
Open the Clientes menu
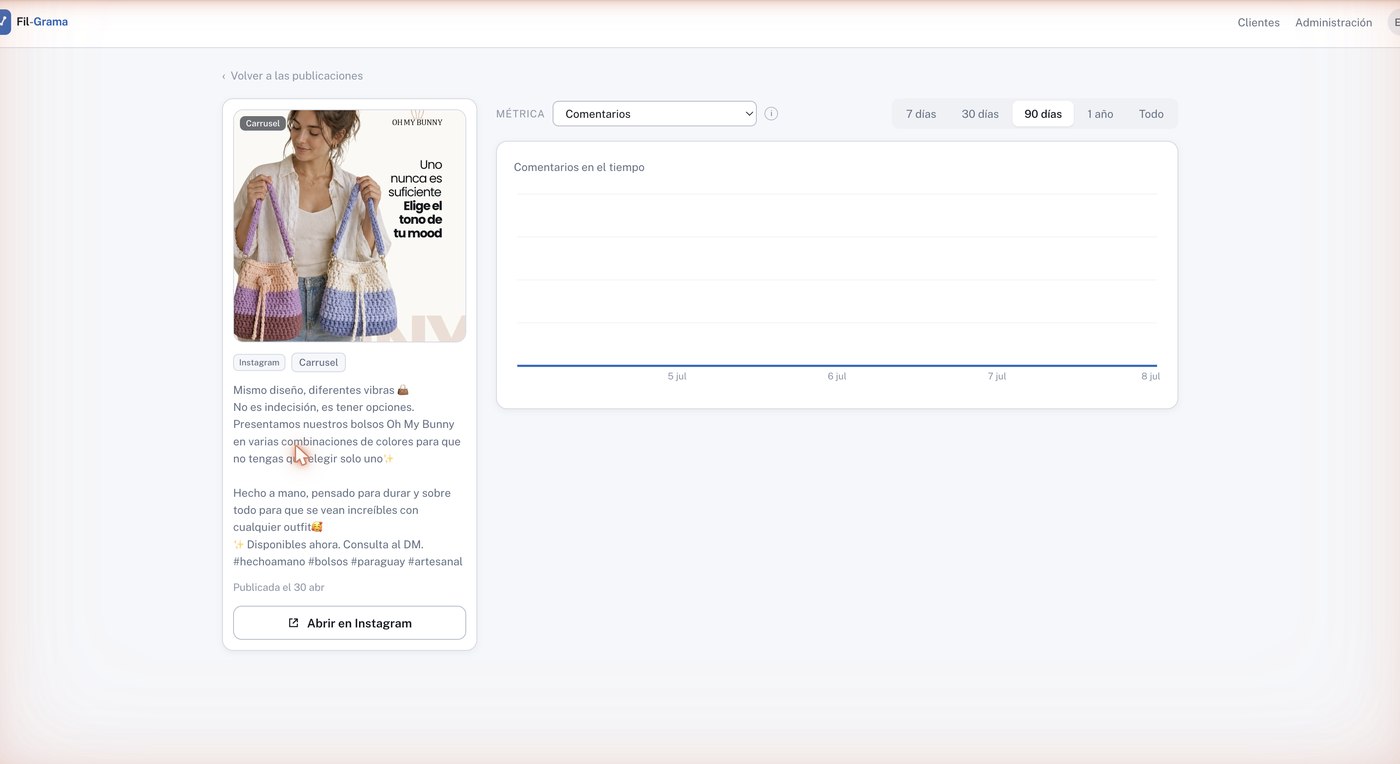tap(1258, 23)
